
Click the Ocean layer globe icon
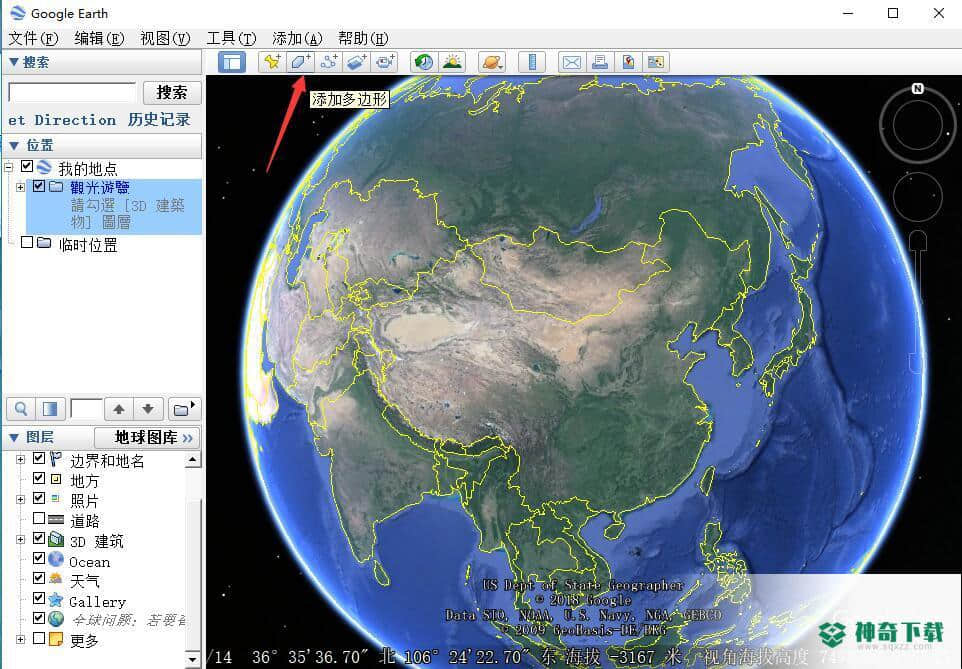pyautogui.click(x=56, y=559)
